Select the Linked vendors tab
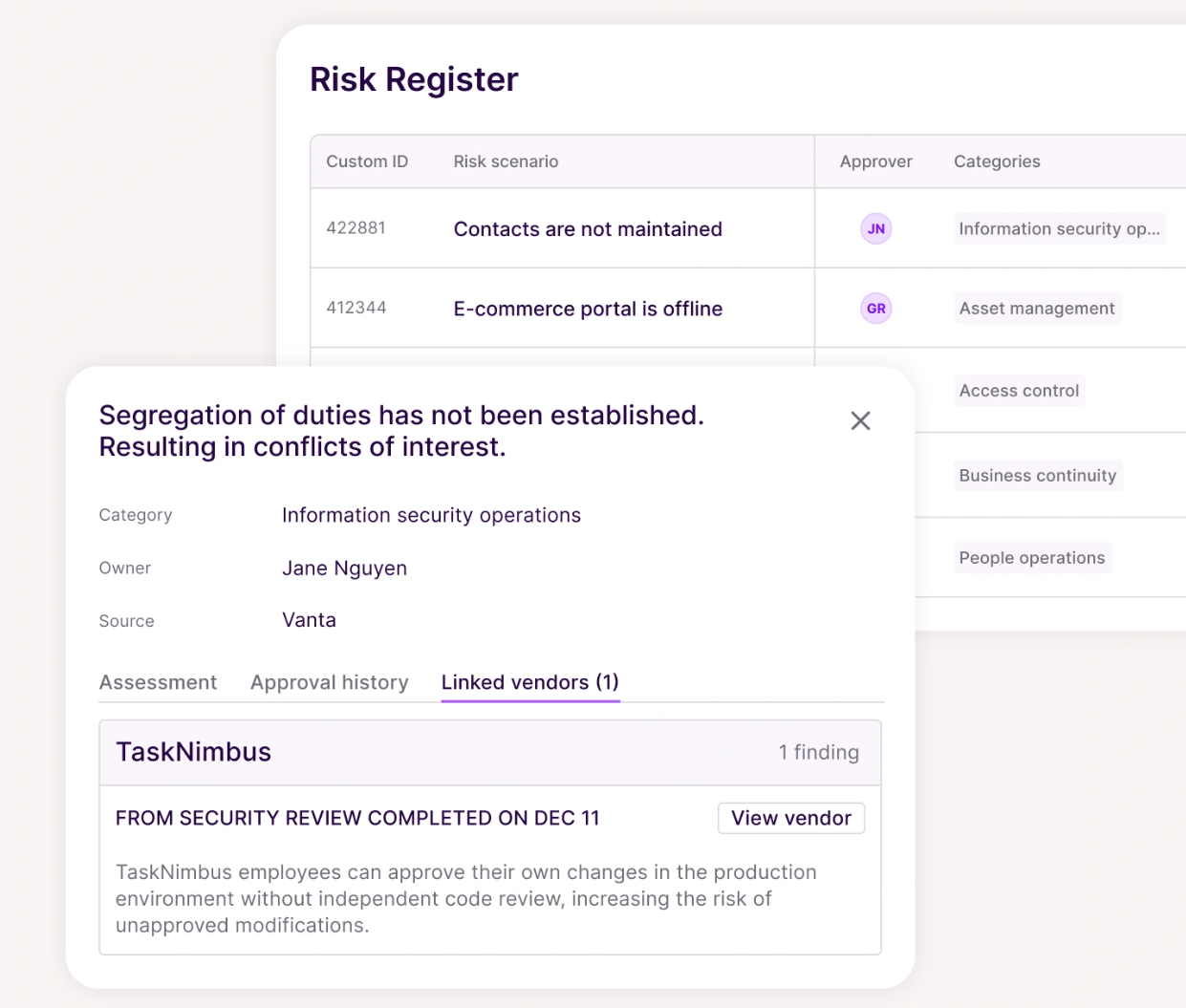 529,682
